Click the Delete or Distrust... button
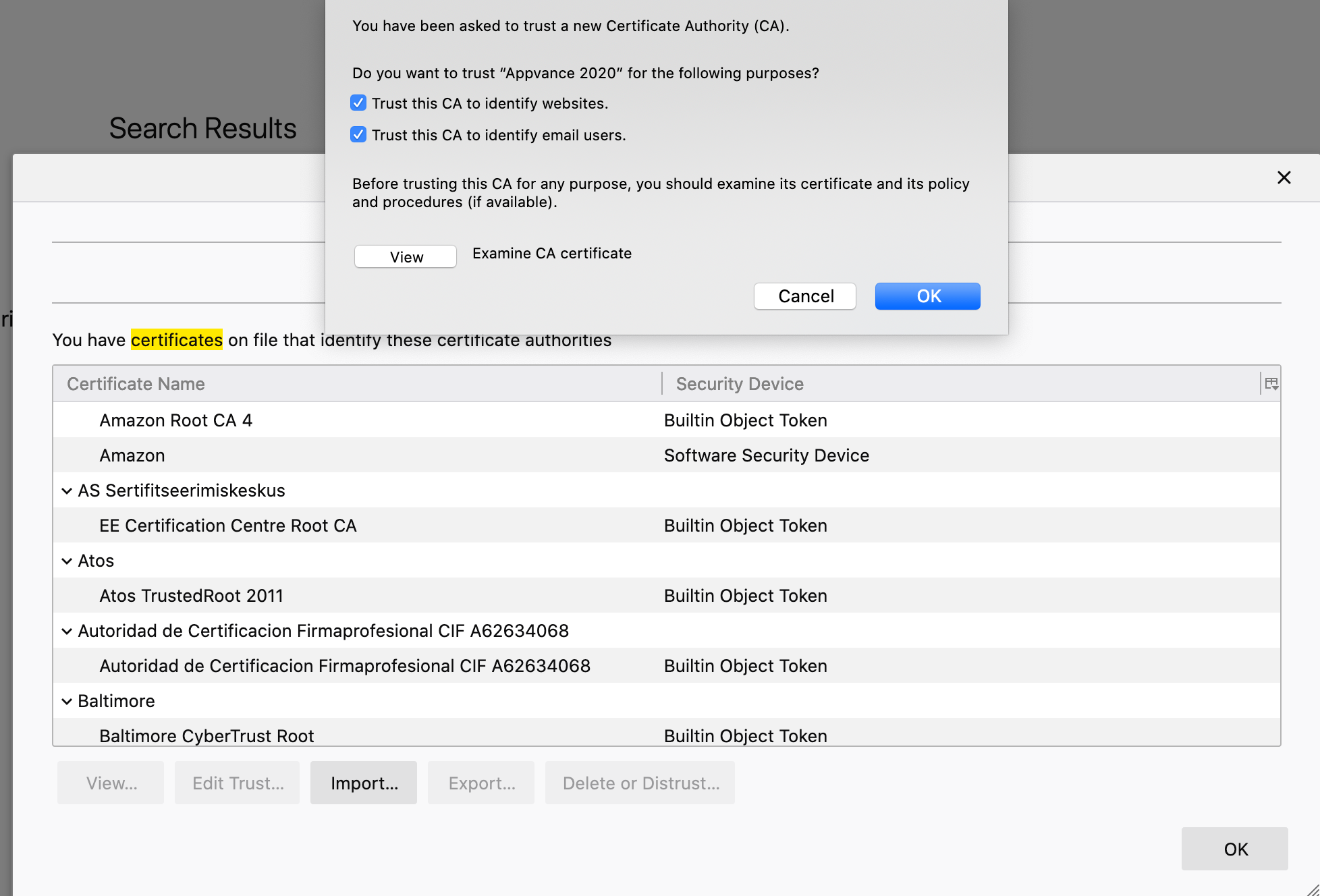 (x=640, y=783)
